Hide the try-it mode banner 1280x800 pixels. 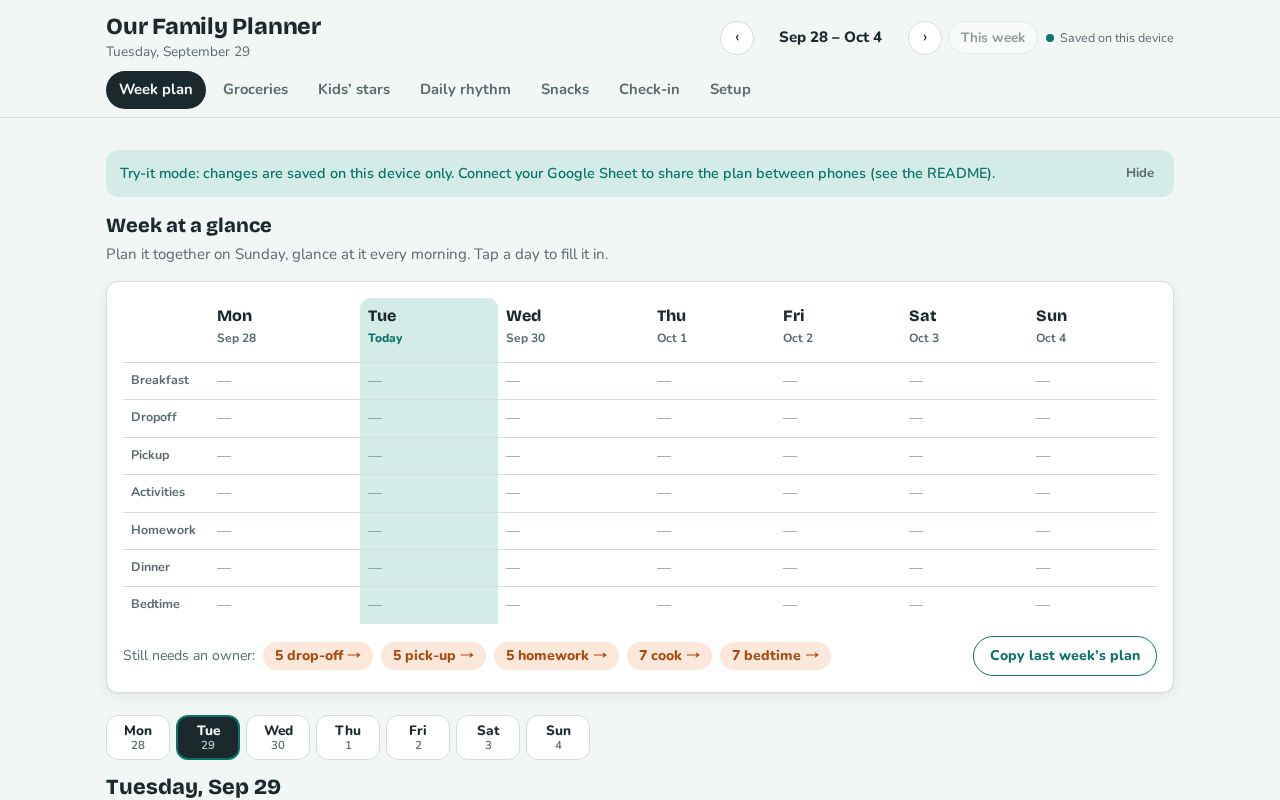click(1140, 173)
